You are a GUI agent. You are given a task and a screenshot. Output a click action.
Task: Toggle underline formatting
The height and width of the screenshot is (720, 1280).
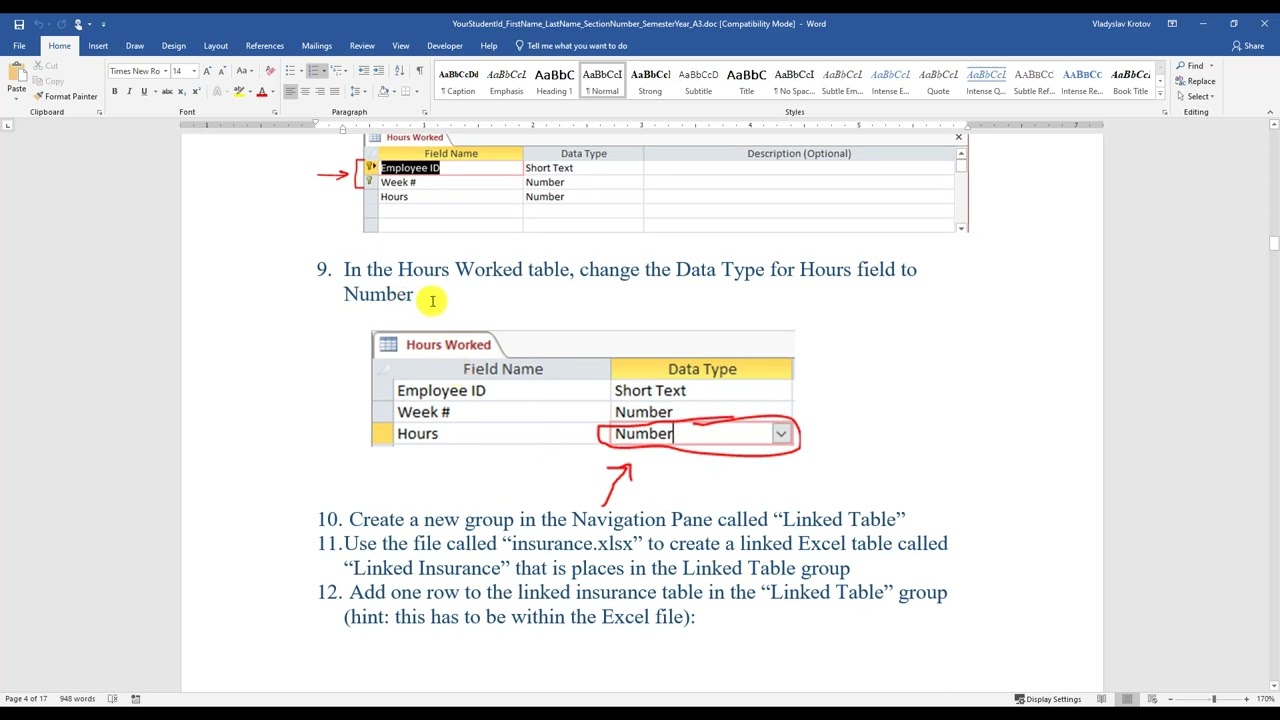144,91
